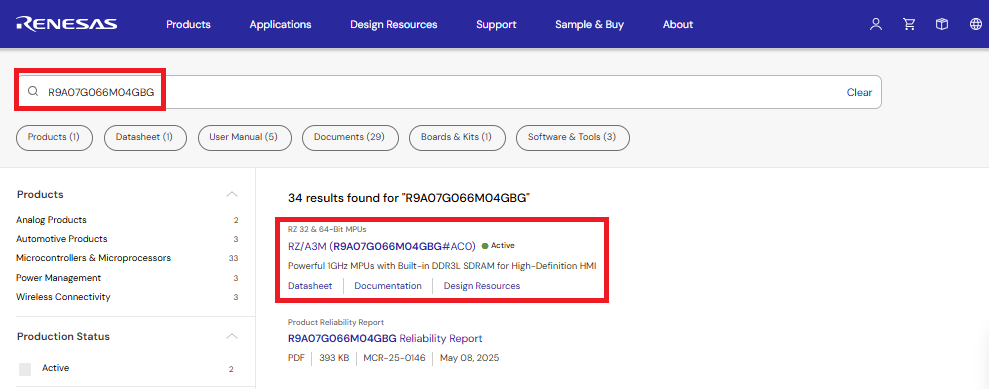This screenshot has width=989, height=389.
Task: Open the shopping cart icon
Action: pos(909,24)
